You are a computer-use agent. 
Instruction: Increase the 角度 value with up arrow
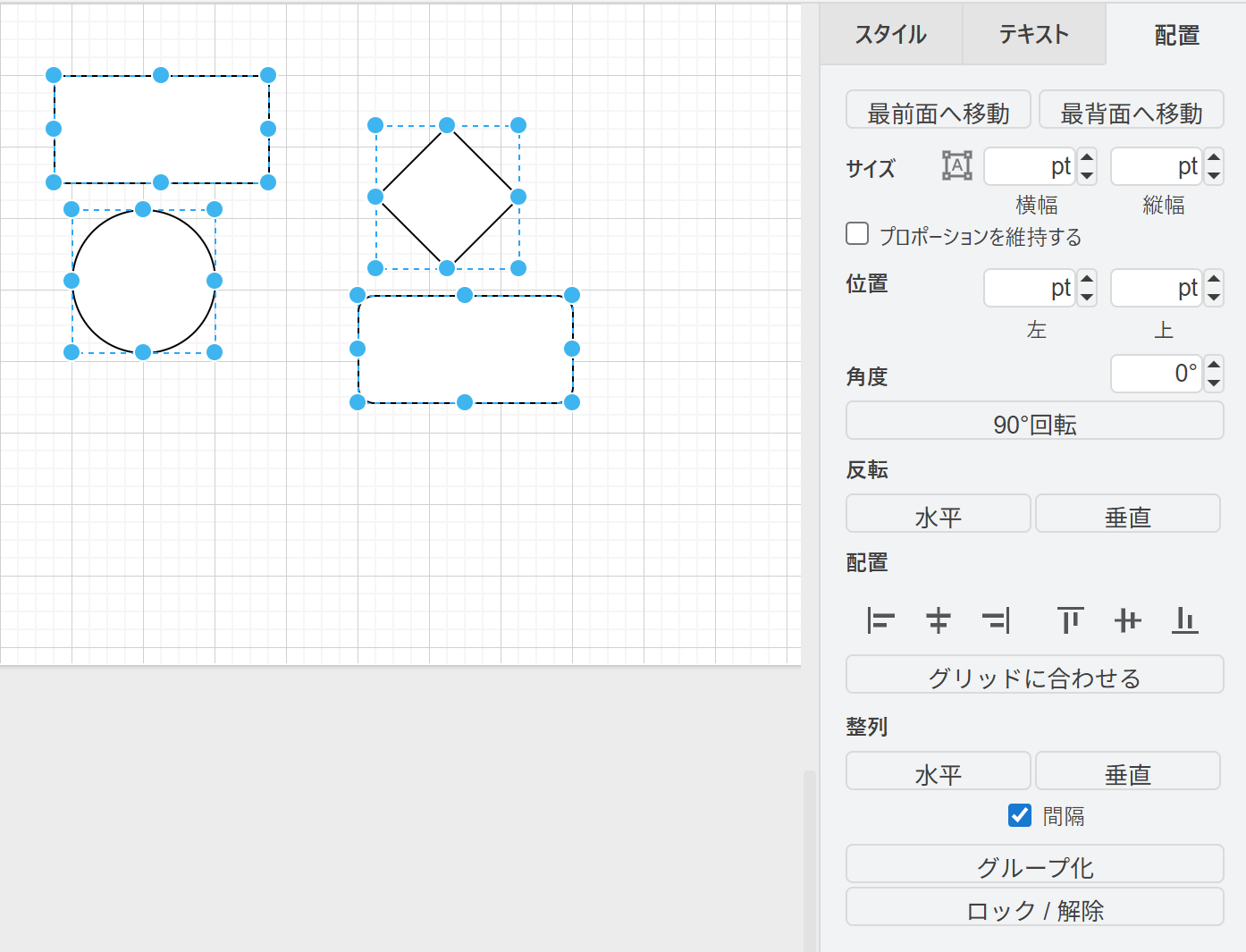pos(1213,365)
